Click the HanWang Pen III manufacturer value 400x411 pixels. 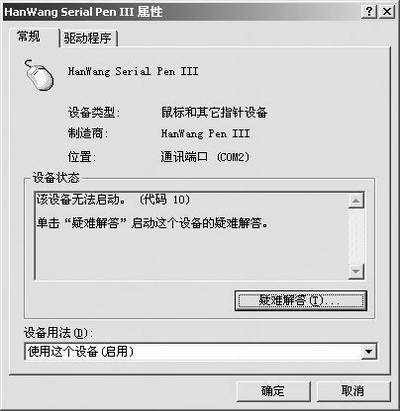(x=205, y=134)
